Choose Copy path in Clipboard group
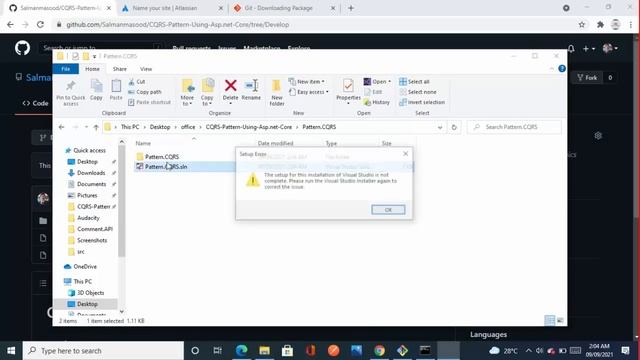 coord(145,92)
